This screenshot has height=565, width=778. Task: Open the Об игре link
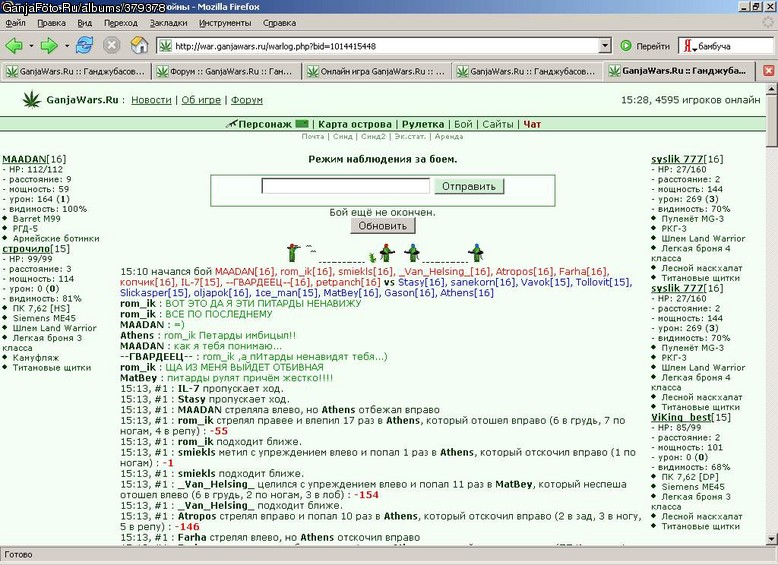[x=201, y=100]
